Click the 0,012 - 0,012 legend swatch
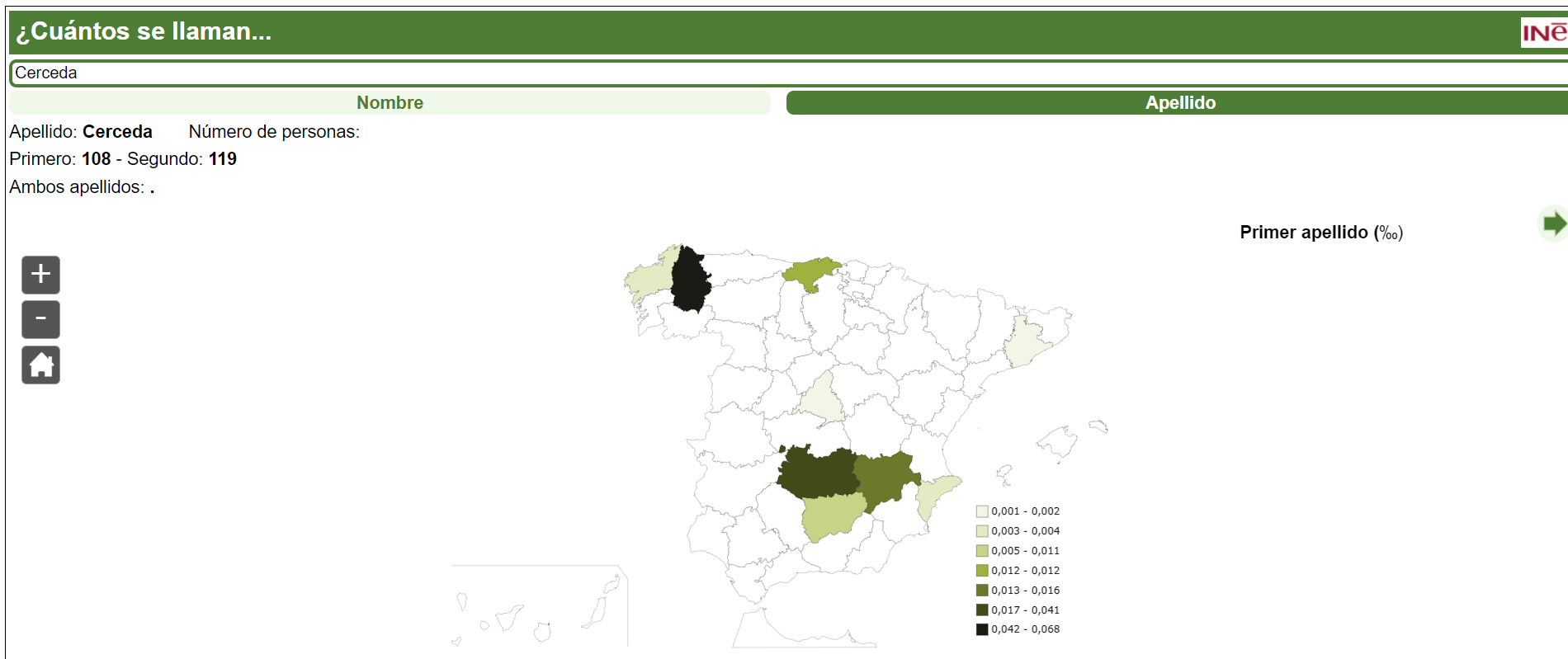This screenshot has width=1568, height=659. coord(982,571)
